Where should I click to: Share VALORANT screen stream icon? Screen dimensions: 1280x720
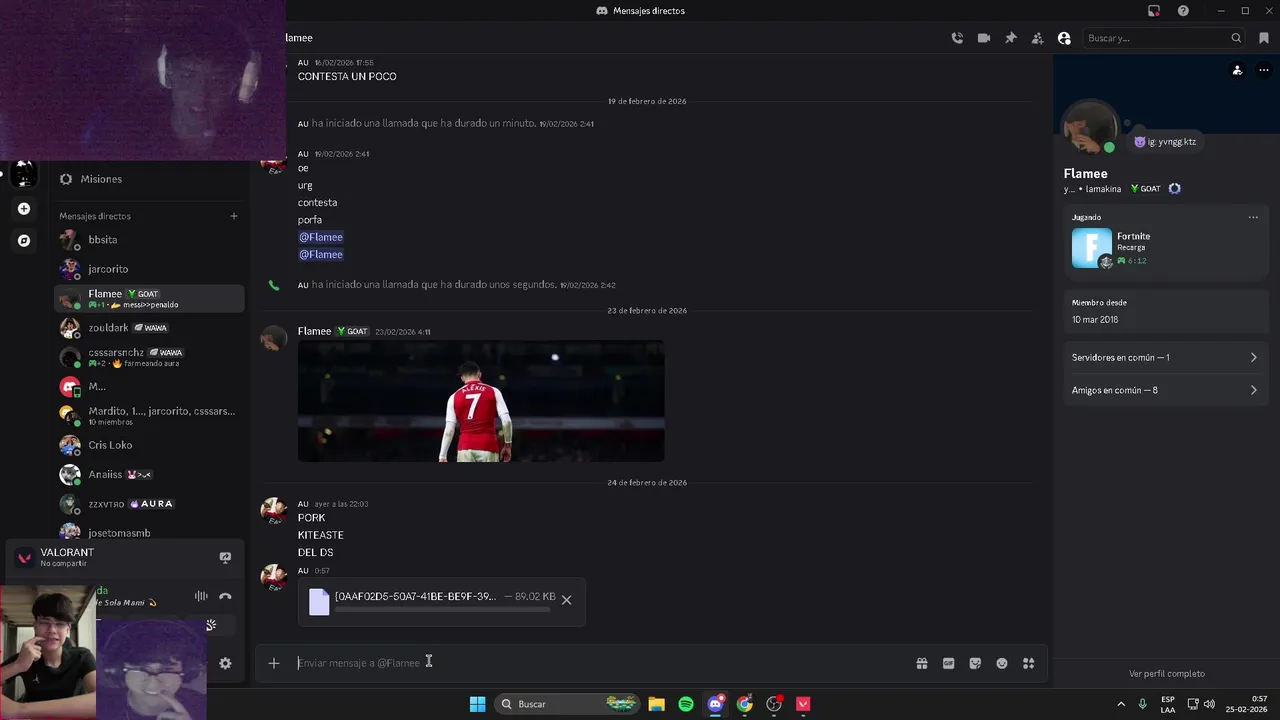coord(225,557)
